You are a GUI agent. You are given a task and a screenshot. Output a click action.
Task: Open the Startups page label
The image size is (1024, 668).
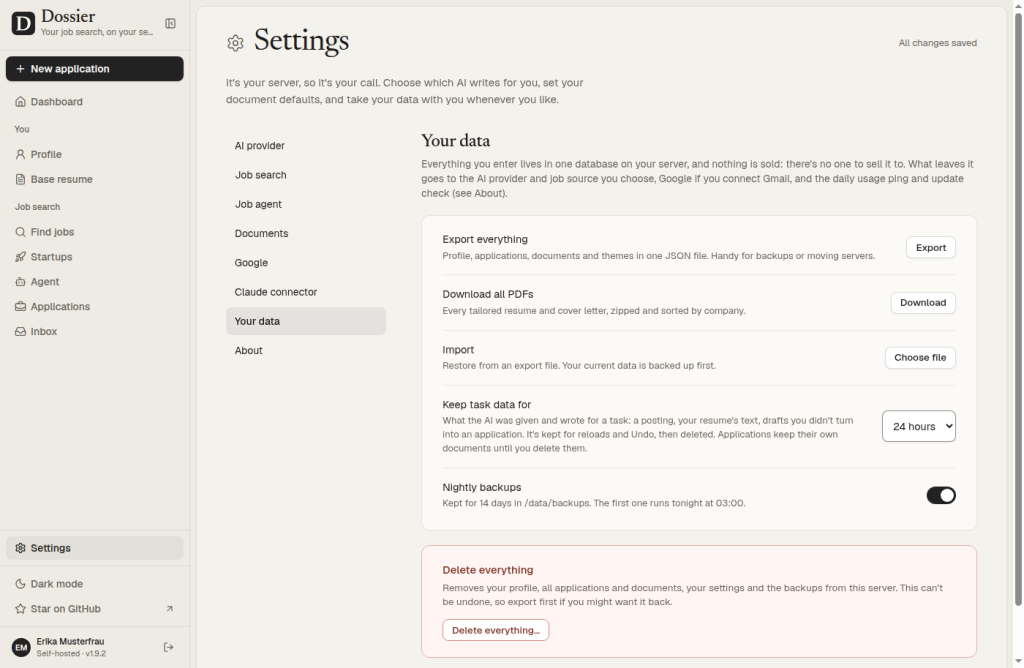(52, 257)
